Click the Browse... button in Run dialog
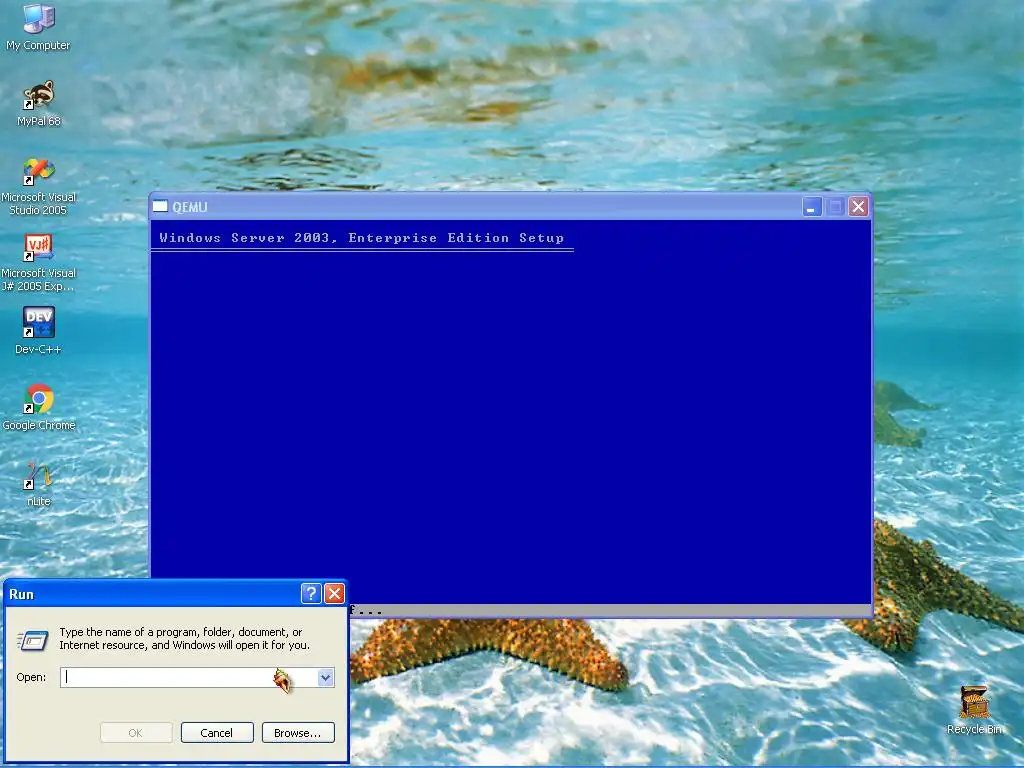The height and width of the screenshot is (768, 1024). pos(298,733)
